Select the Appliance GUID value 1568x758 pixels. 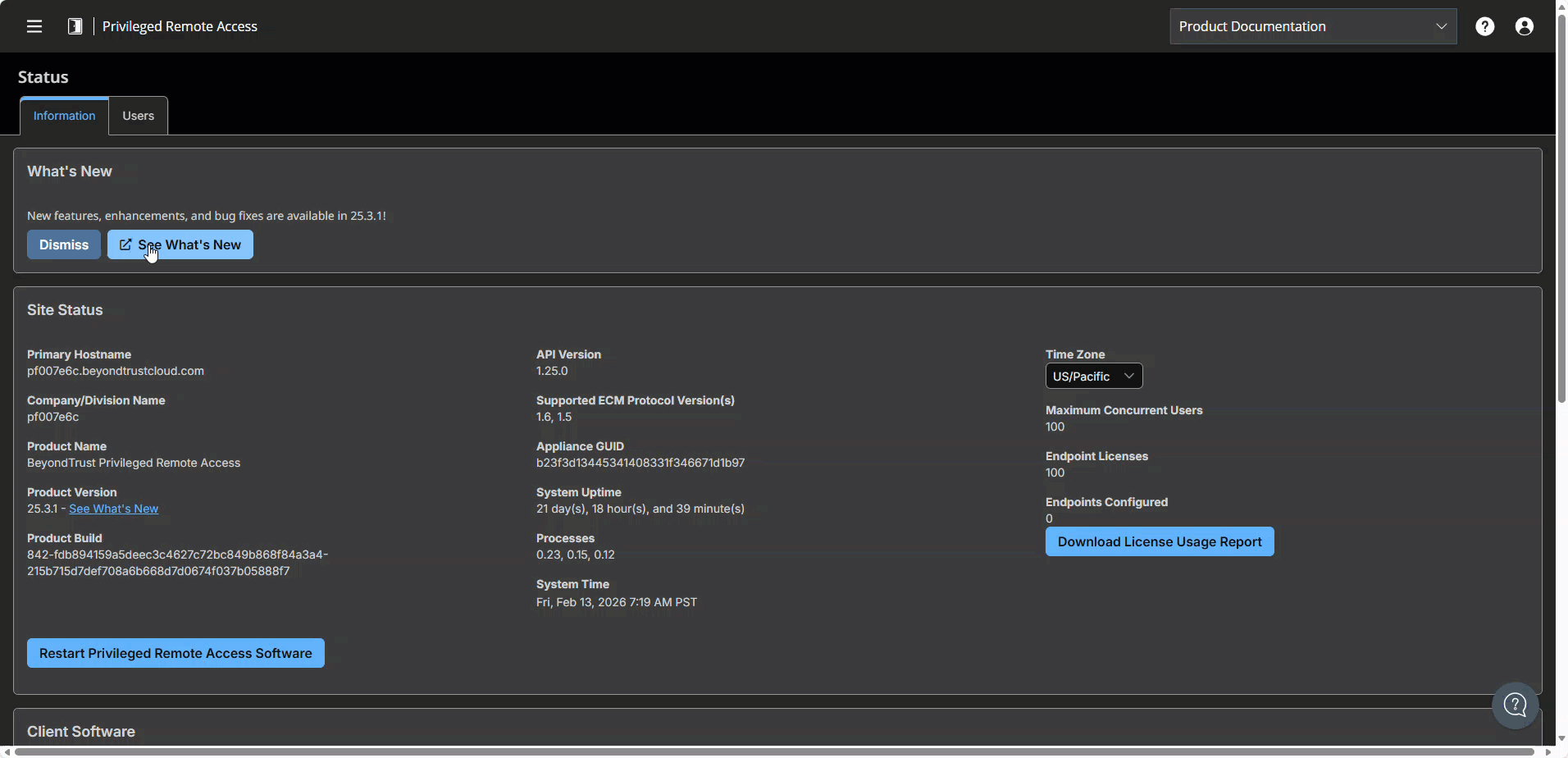pos(640,463)
